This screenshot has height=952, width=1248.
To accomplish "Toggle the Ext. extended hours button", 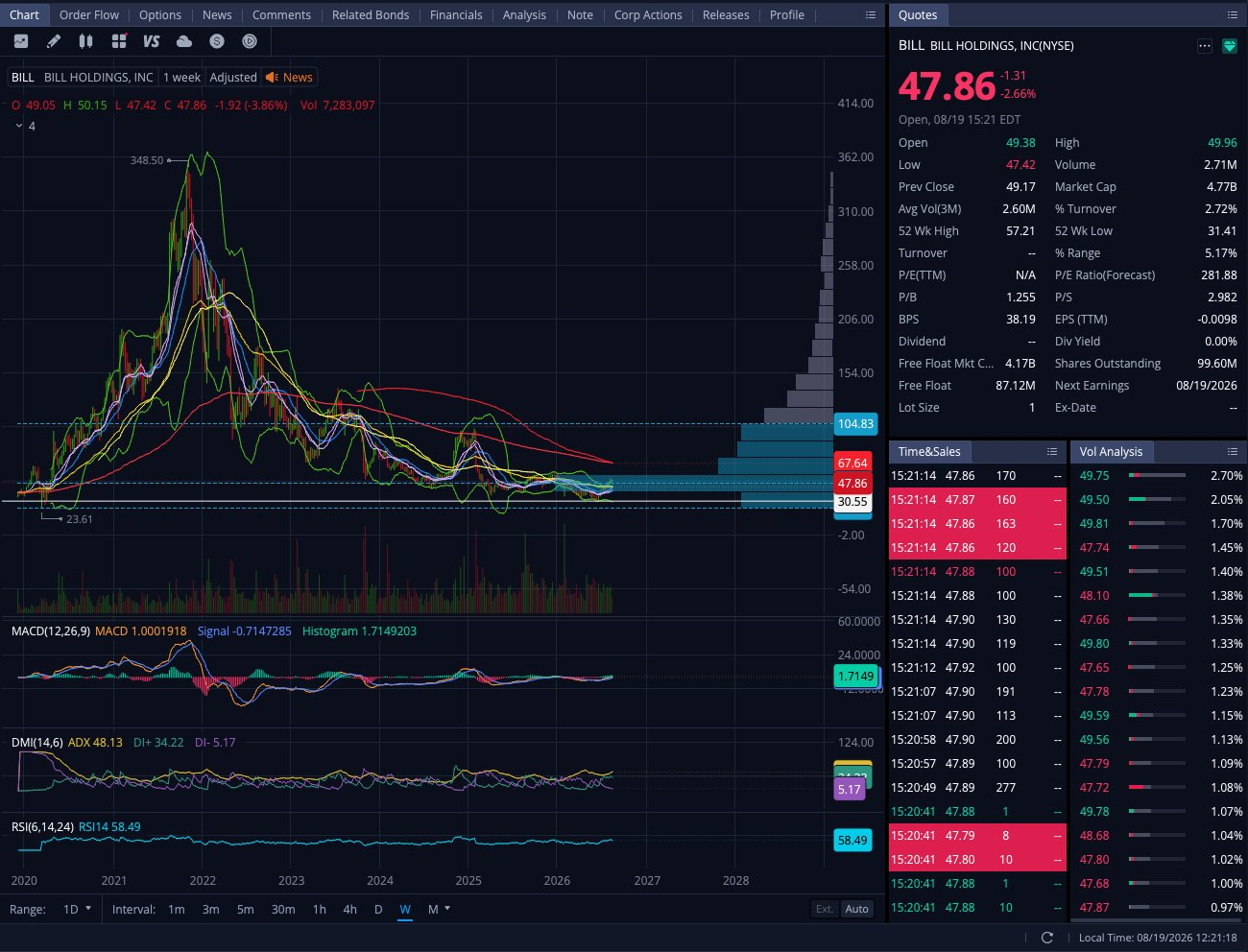I will pyautogui.click(x=825, y=909).
